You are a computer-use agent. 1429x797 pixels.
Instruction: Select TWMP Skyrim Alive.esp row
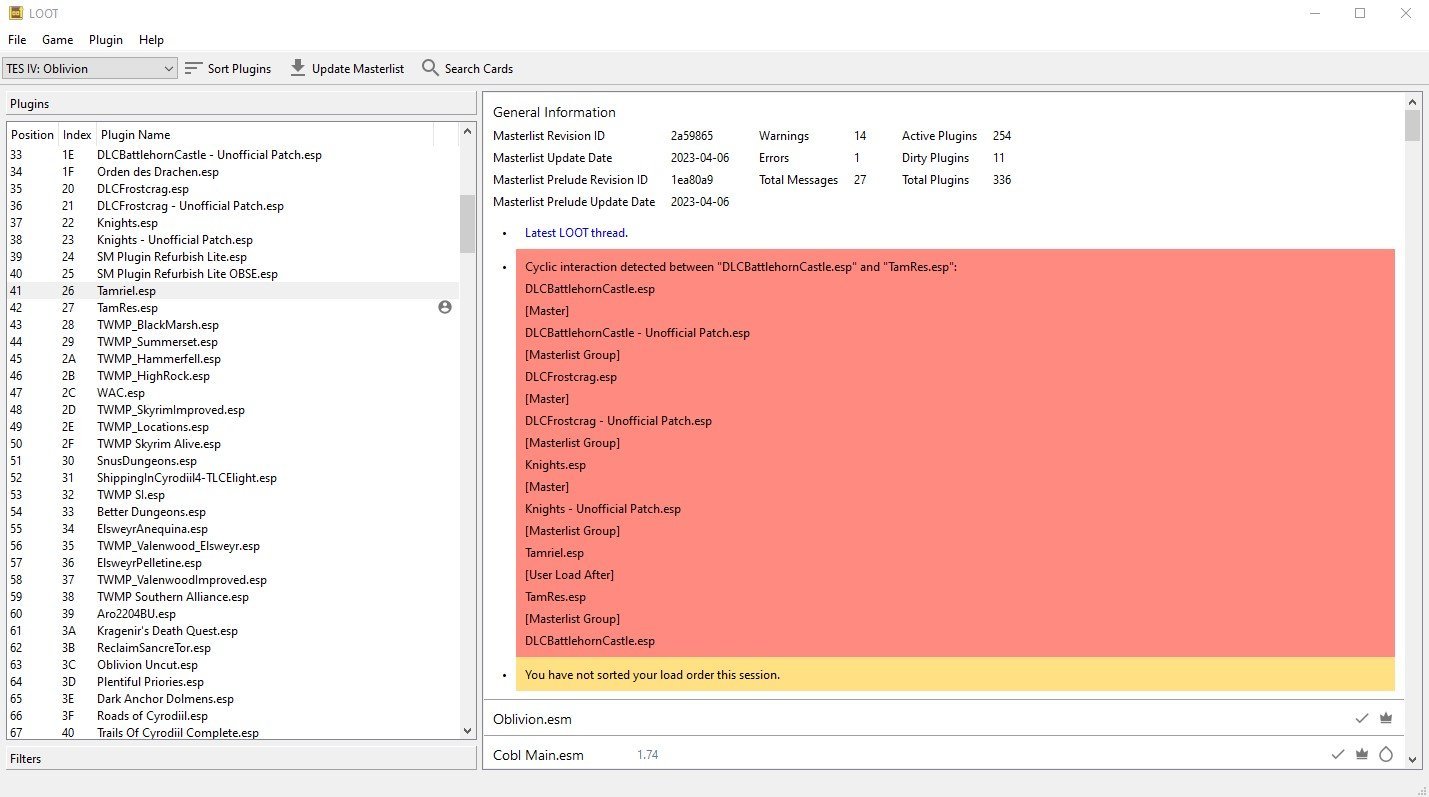coord(232,444)
